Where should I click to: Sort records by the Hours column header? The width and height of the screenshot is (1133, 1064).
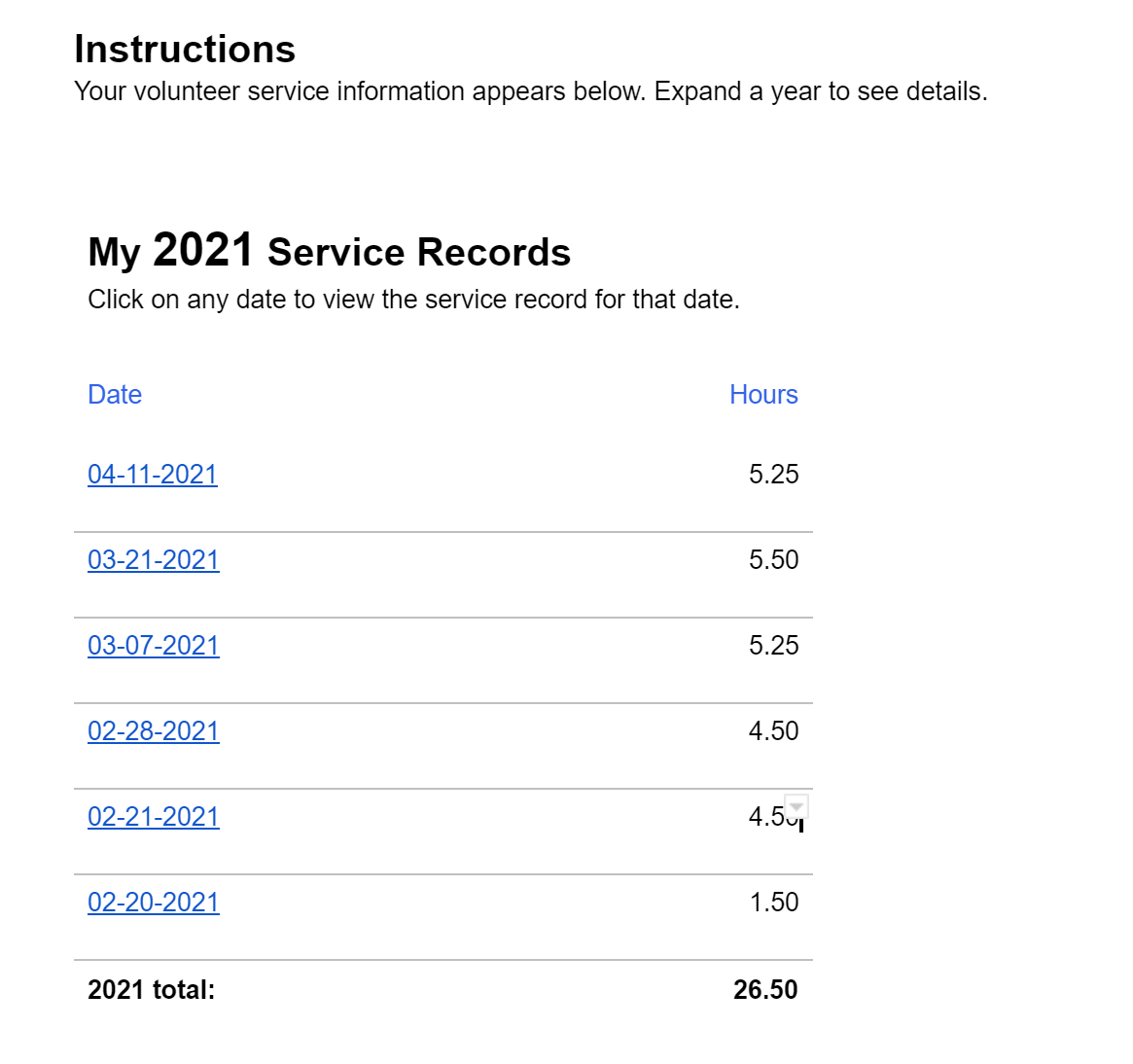click(763, 395)
